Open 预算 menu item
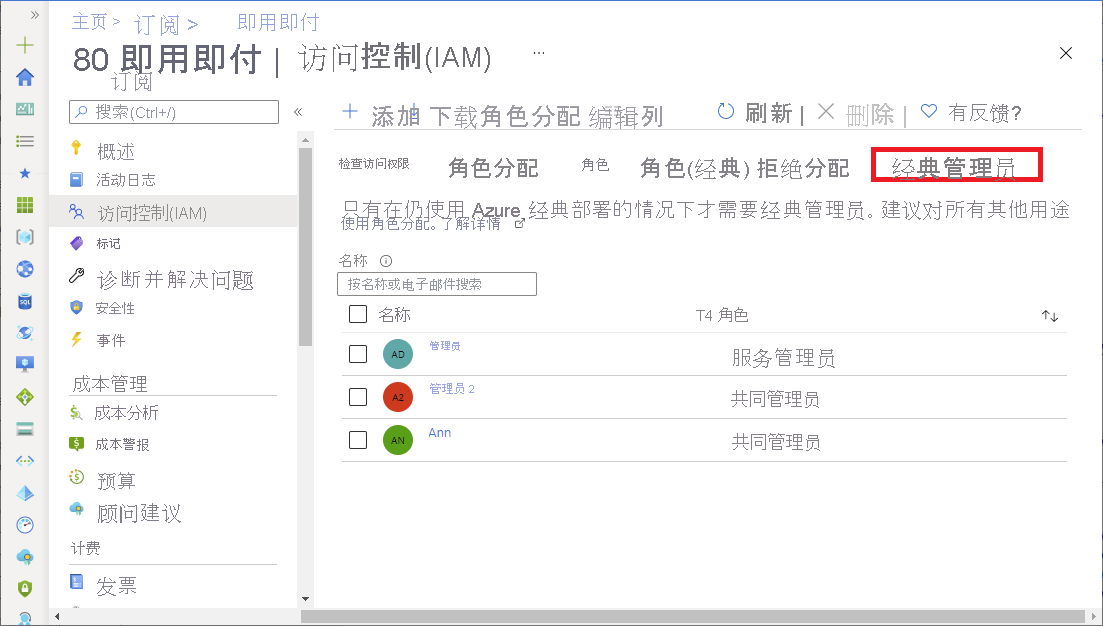The width and height of the screenshot is (1103, 626). 116,480
